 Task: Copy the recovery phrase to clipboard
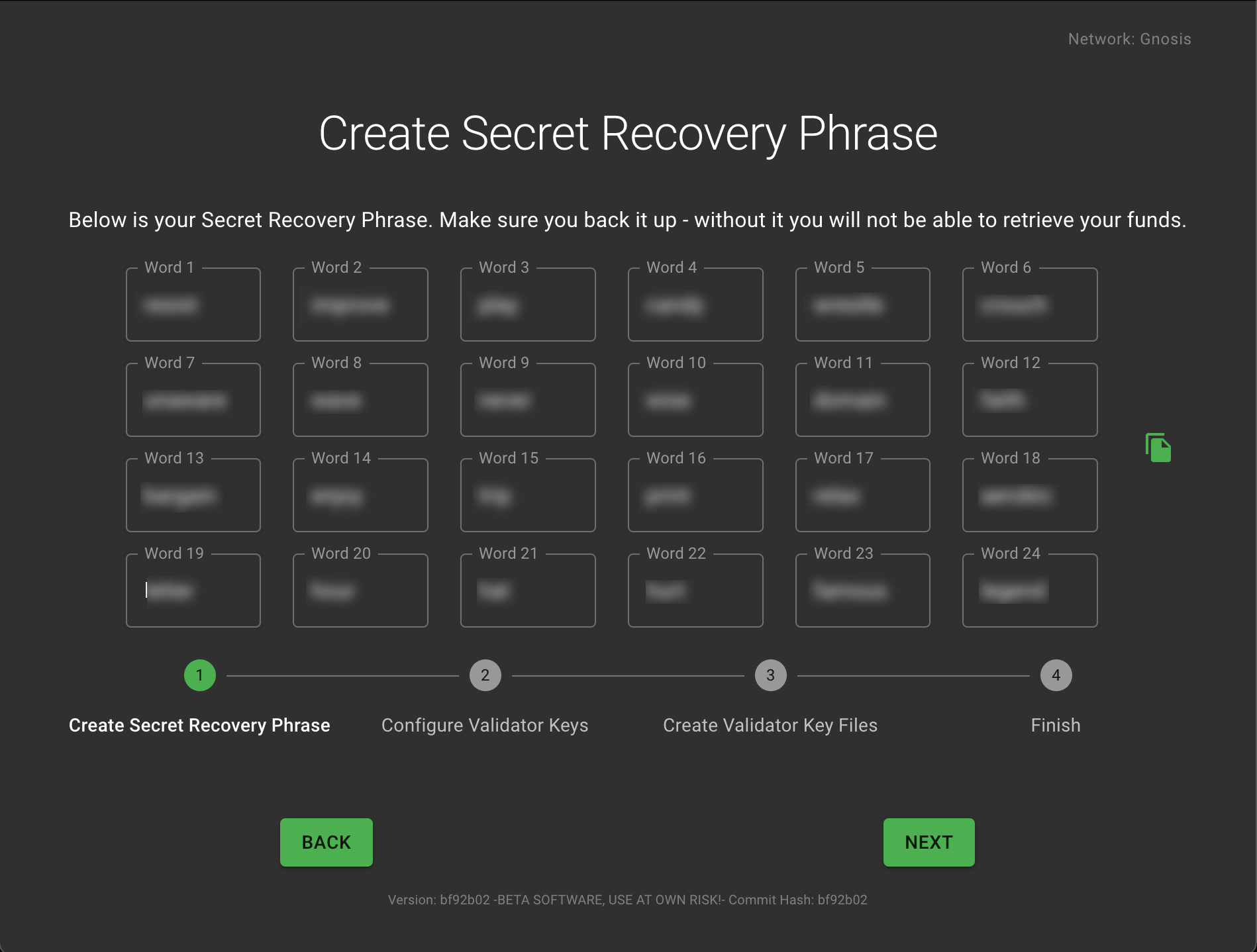(x=1158, y=448)
